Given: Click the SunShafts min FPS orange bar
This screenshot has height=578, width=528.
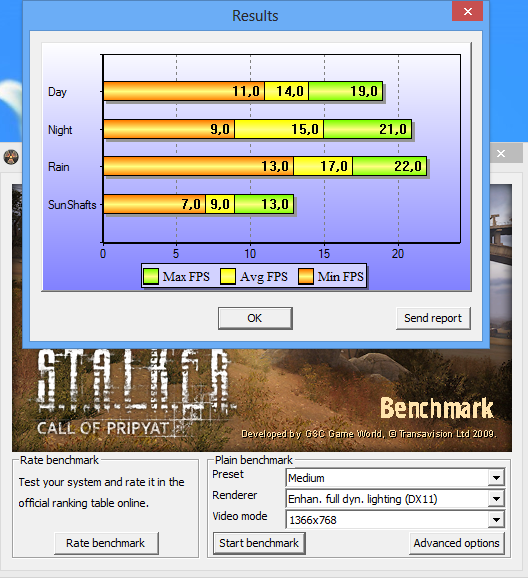Looking at the screenshot, I should 154,204.
